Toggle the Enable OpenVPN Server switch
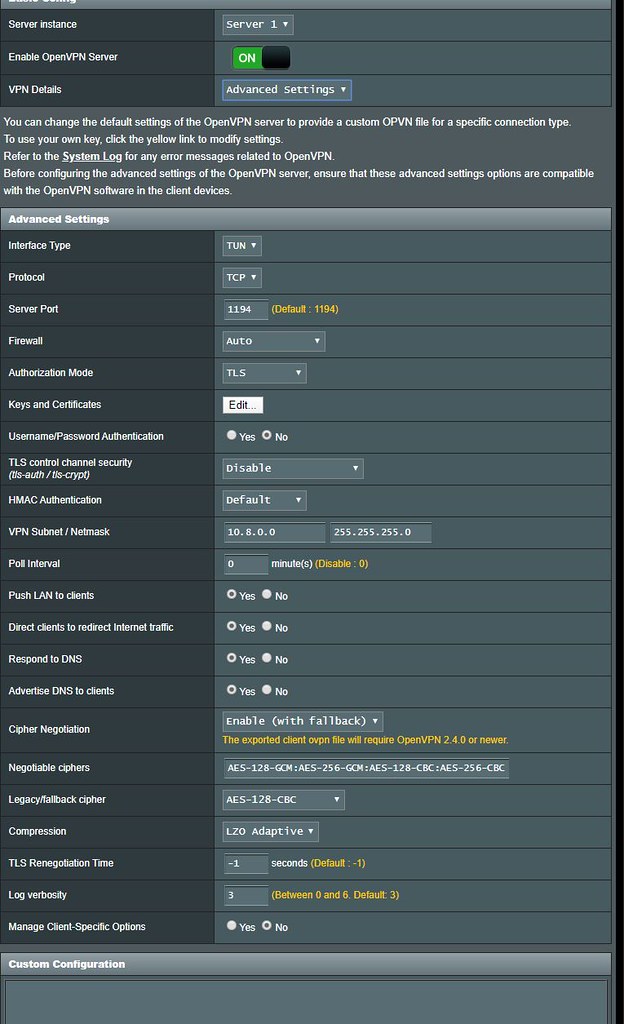 tap(261, 57)
